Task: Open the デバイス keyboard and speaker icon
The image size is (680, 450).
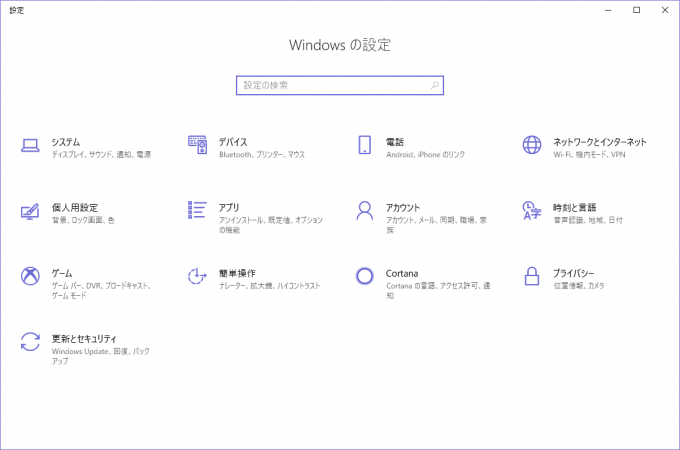Action: pyautogui.click(x=197, y=145)
